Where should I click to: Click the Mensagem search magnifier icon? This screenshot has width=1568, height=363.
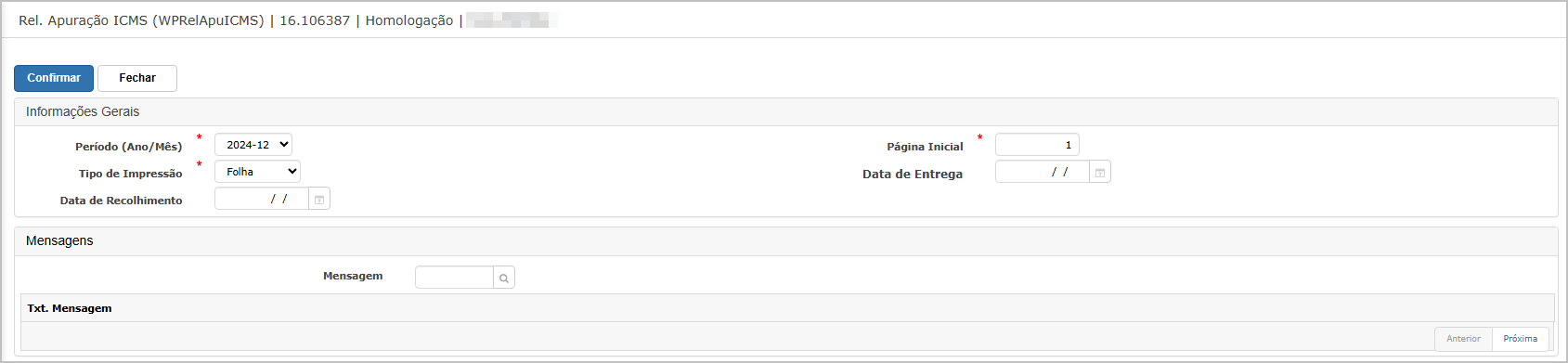(504, 278)
